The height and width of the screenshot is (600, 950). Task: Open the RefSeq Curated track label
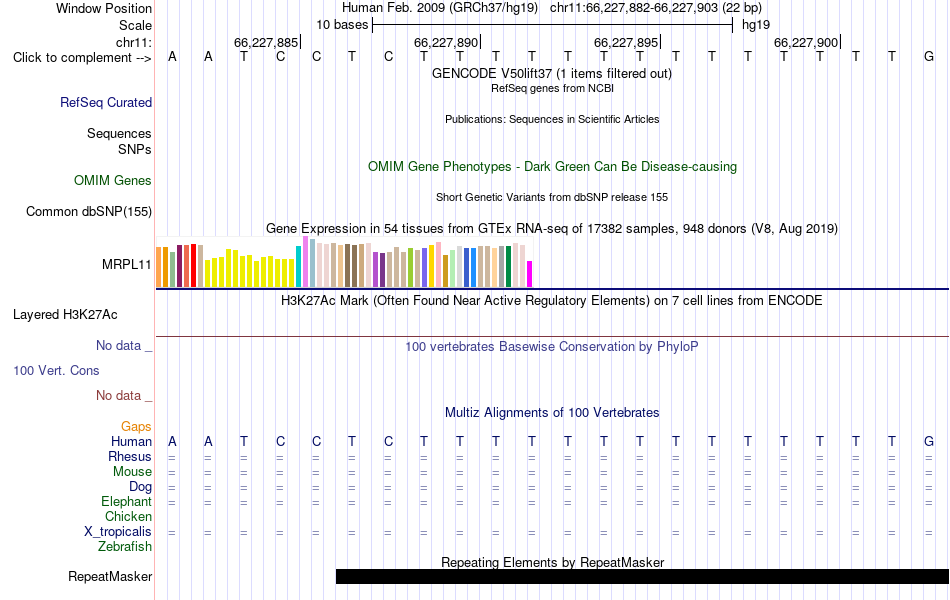click(x=106, y=102)
